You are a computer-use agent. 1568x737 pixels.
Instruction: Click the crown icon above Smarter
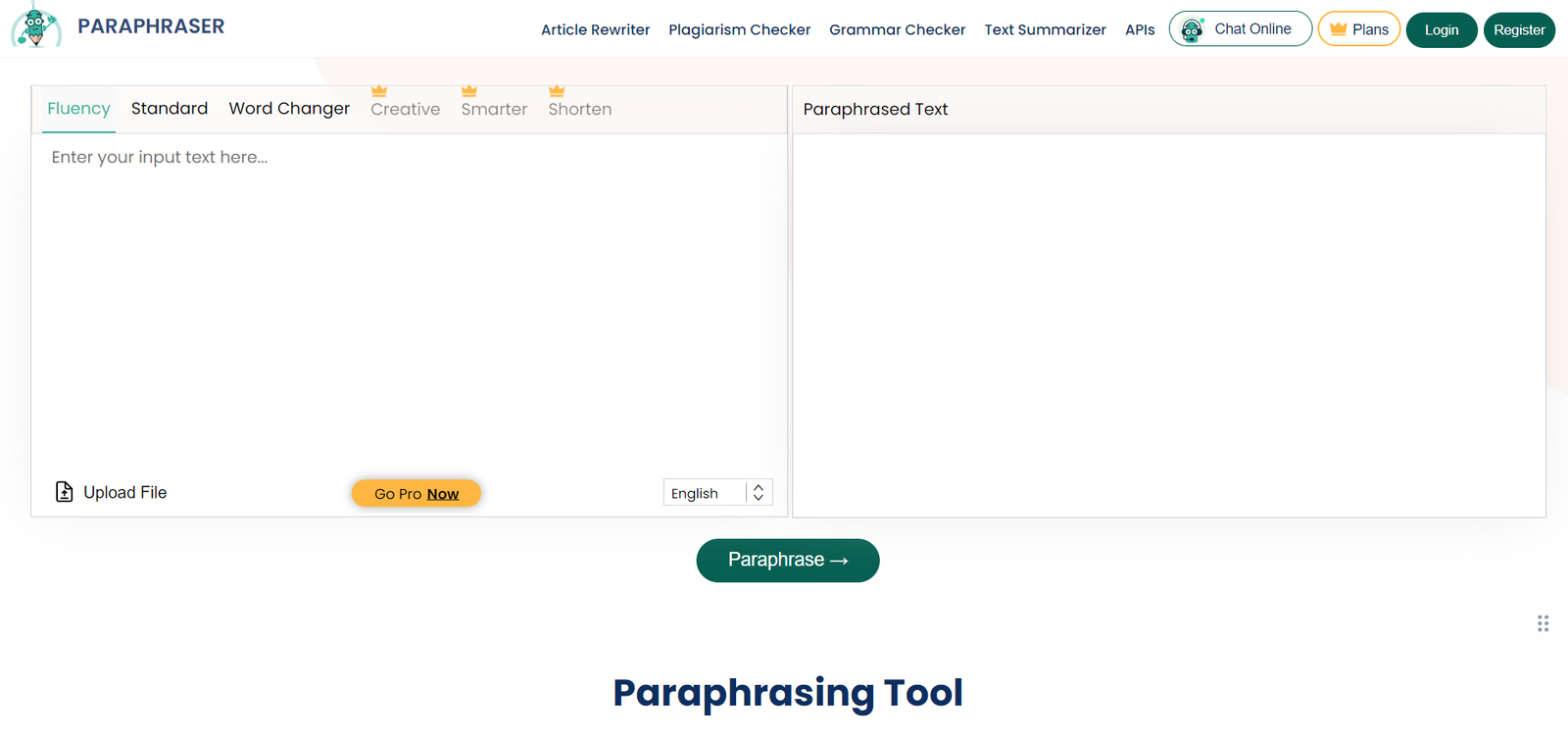469,91
